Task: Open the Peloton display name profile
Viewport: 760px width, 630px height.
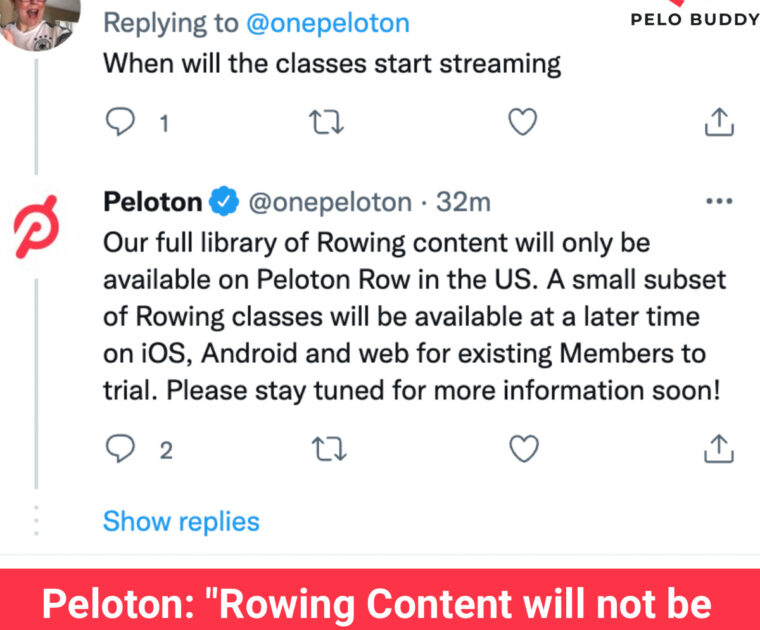Action: coord(152,203)
